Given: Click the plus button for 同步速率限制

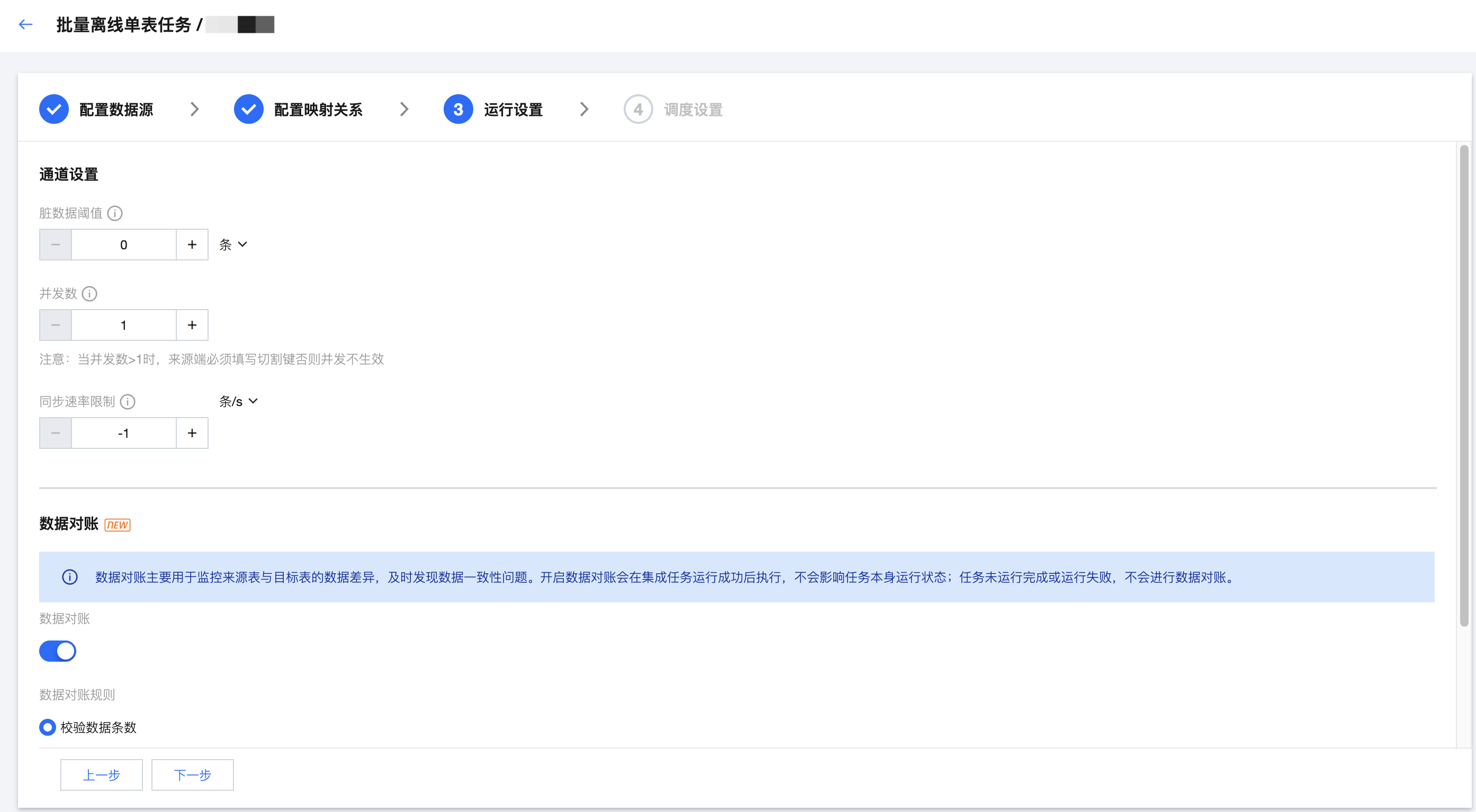Looking at the screenshot, I should coord(192,433).
